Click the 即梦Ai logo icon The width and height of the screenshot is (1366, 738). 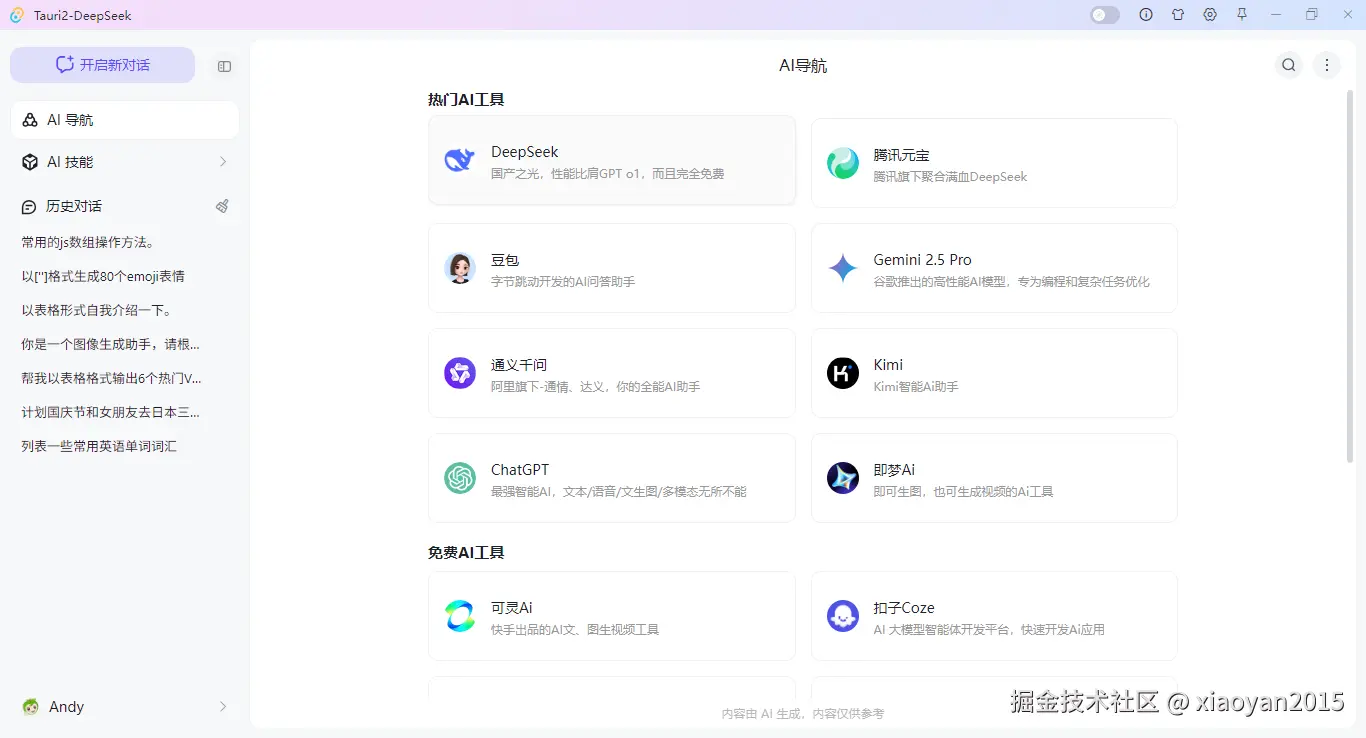(843, 478)
